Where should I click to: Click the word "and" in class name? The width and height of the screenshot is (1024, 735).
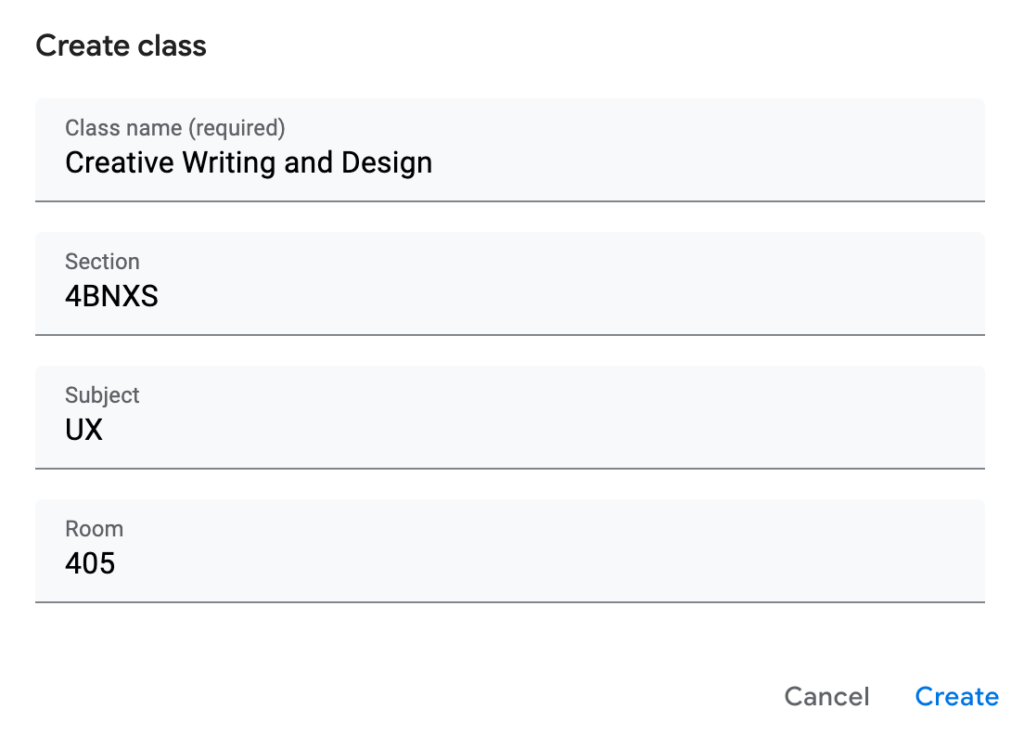[308, 163]
